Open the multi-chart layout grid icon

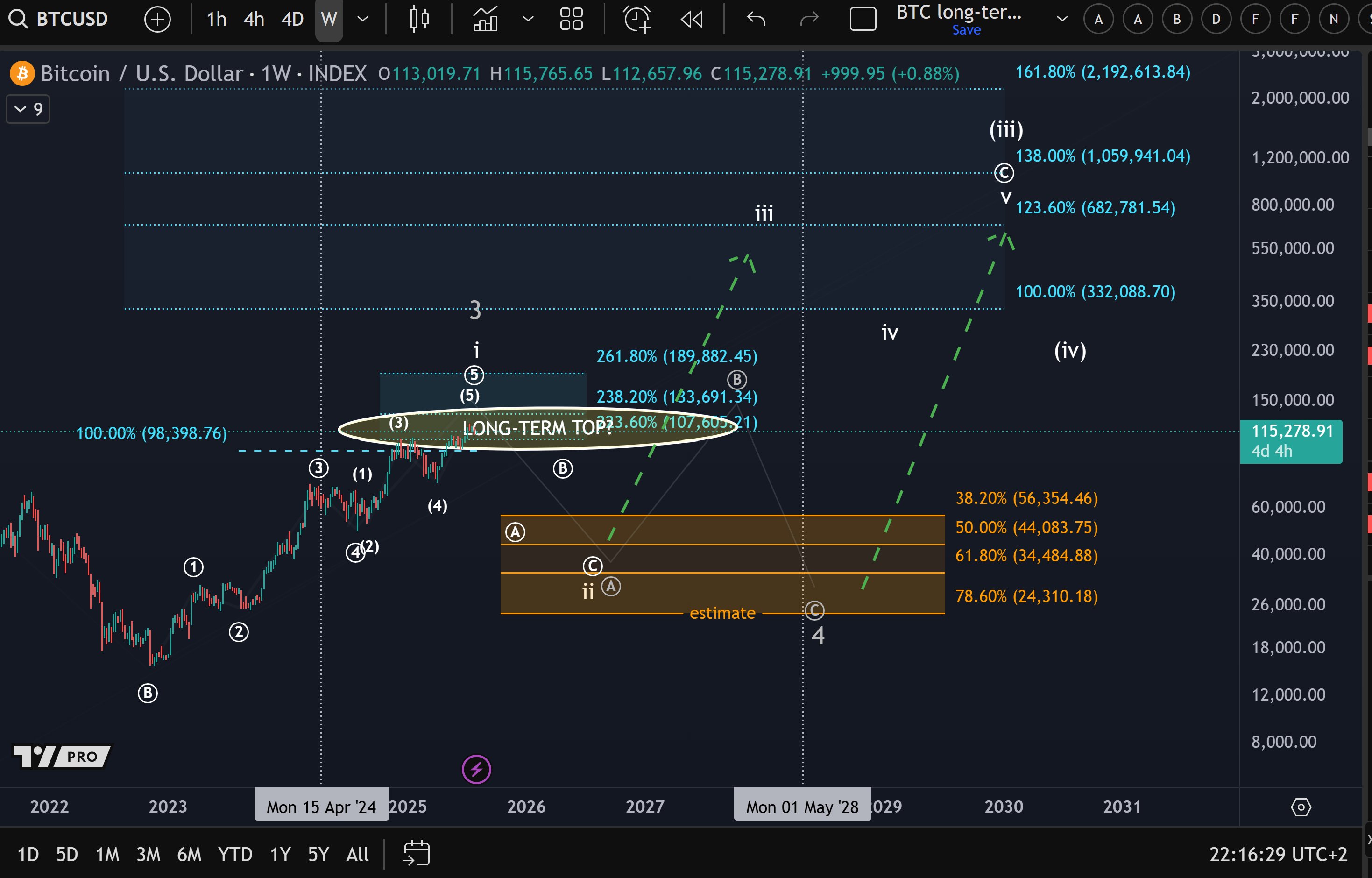571,19
